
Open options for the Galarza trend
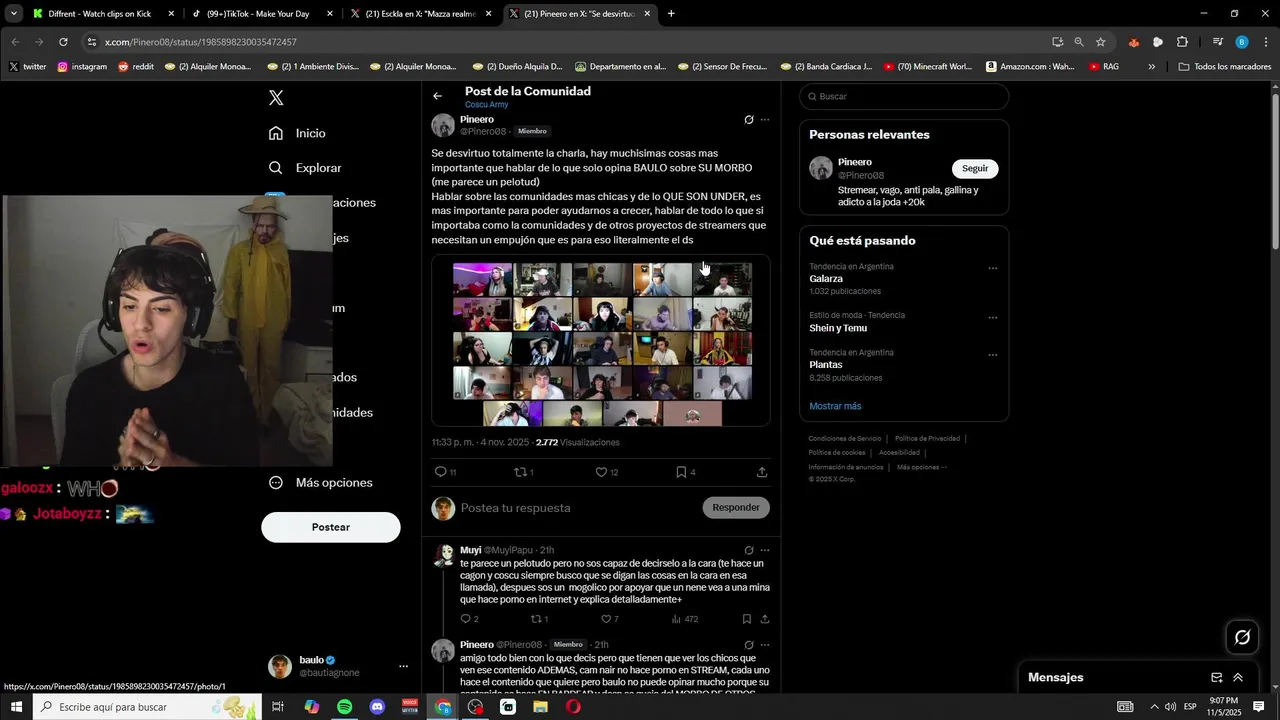(993, 268)
